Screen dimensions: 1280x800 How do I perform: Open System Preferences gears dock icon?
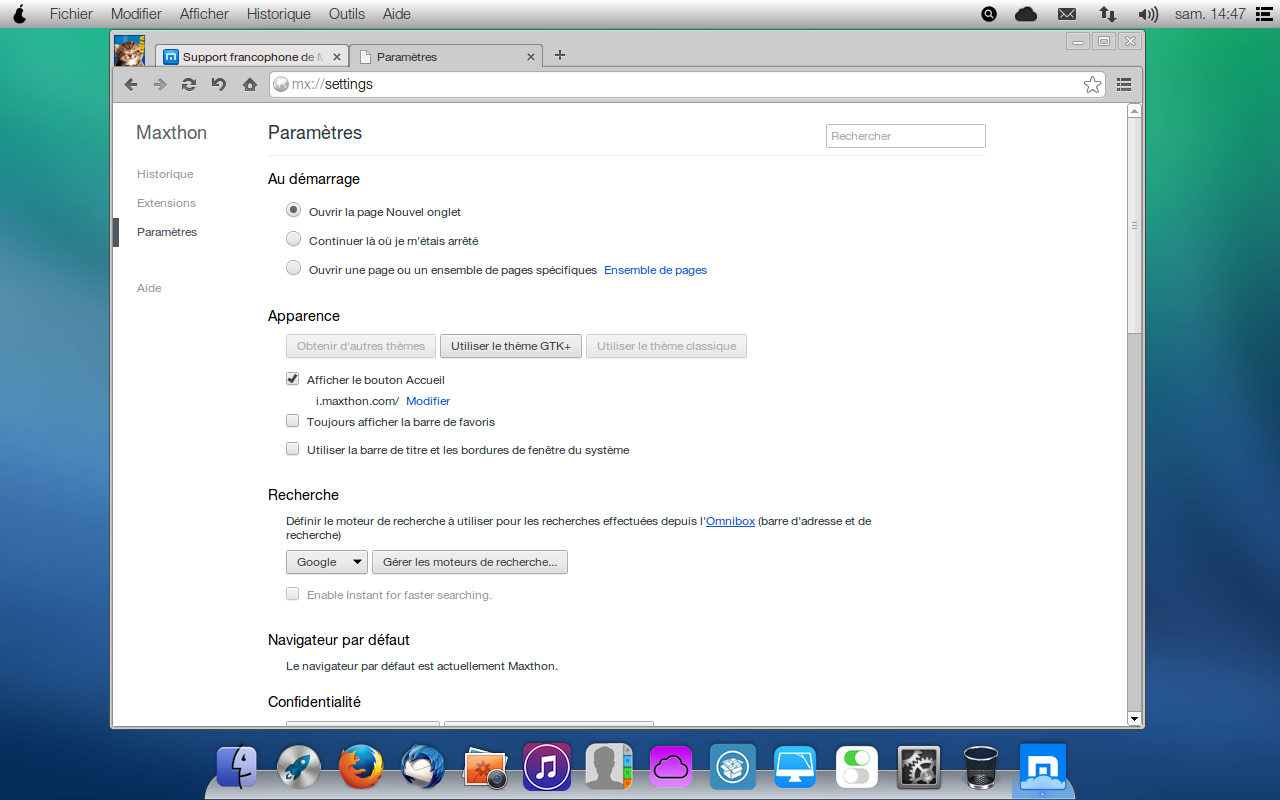(919, 767)
